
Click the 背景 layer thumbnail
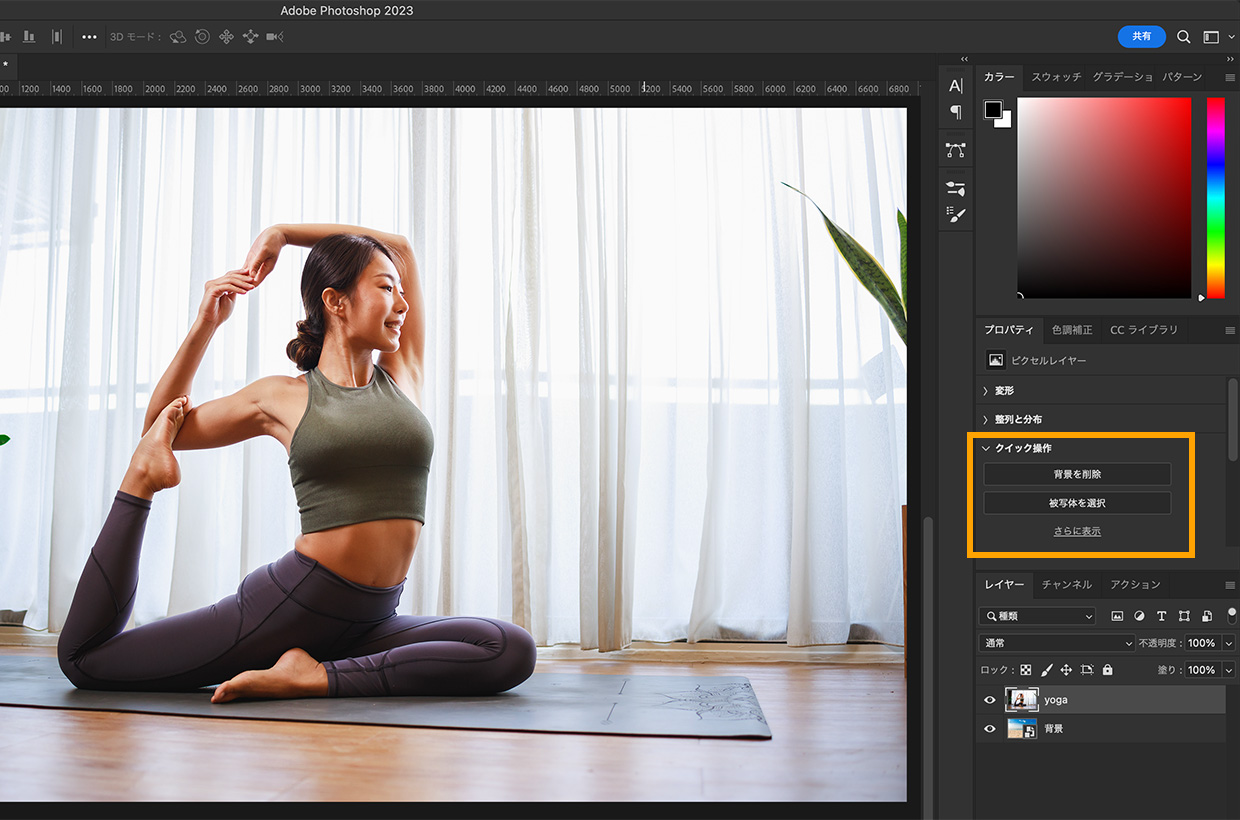coord(1022,729)
